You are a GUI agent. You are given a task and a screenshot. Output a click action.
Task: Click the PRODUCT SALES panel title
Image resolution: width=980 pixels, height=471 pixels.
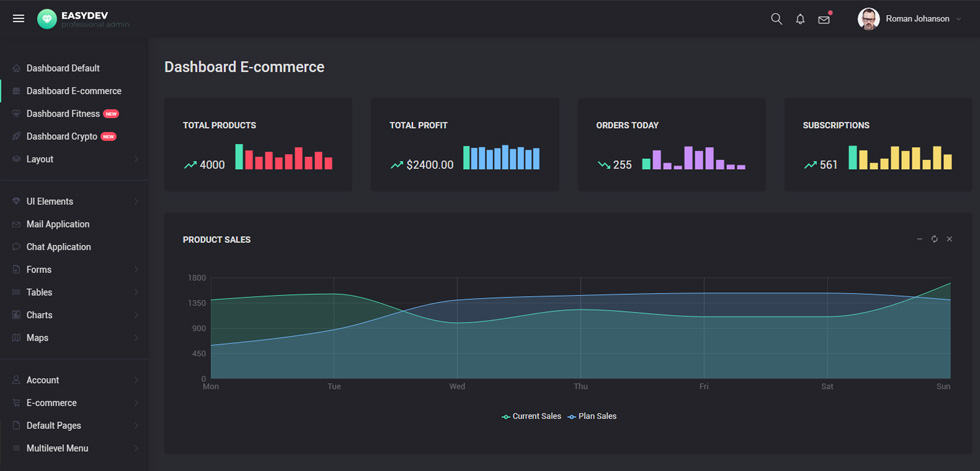[x=217, y=240]
